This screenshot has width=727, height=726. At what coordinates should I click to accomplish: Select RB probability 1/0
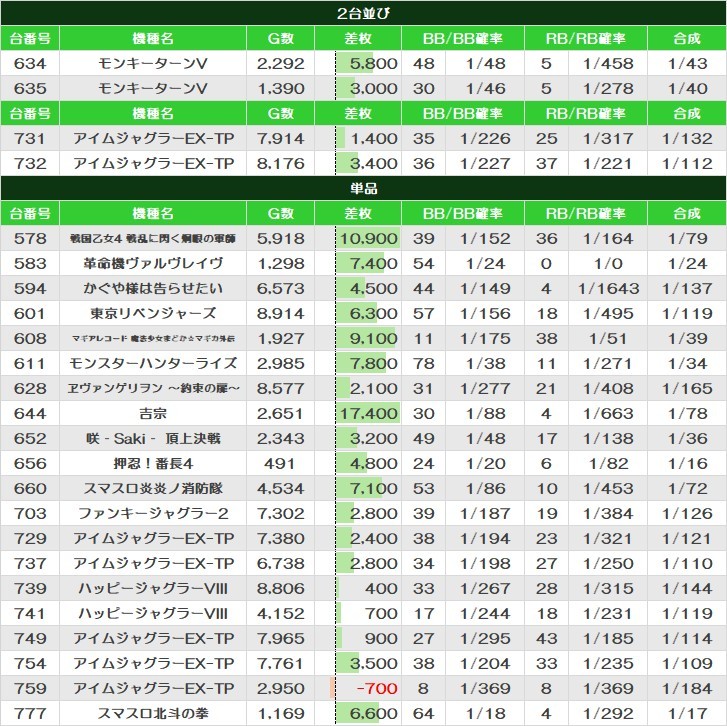coord(608,263)
